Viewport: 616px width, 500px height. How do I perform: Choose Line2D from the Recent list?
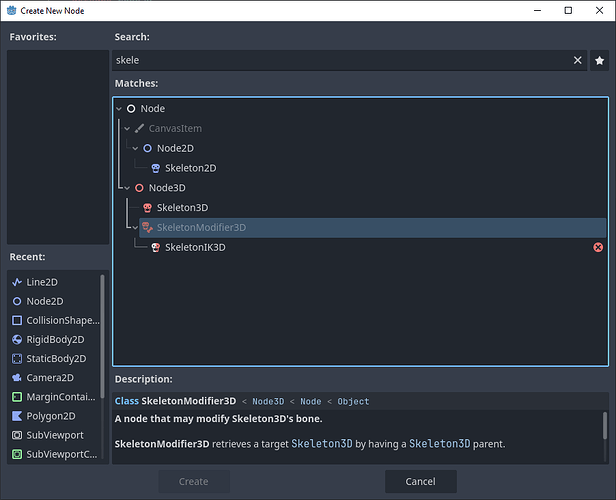[42, 282]
